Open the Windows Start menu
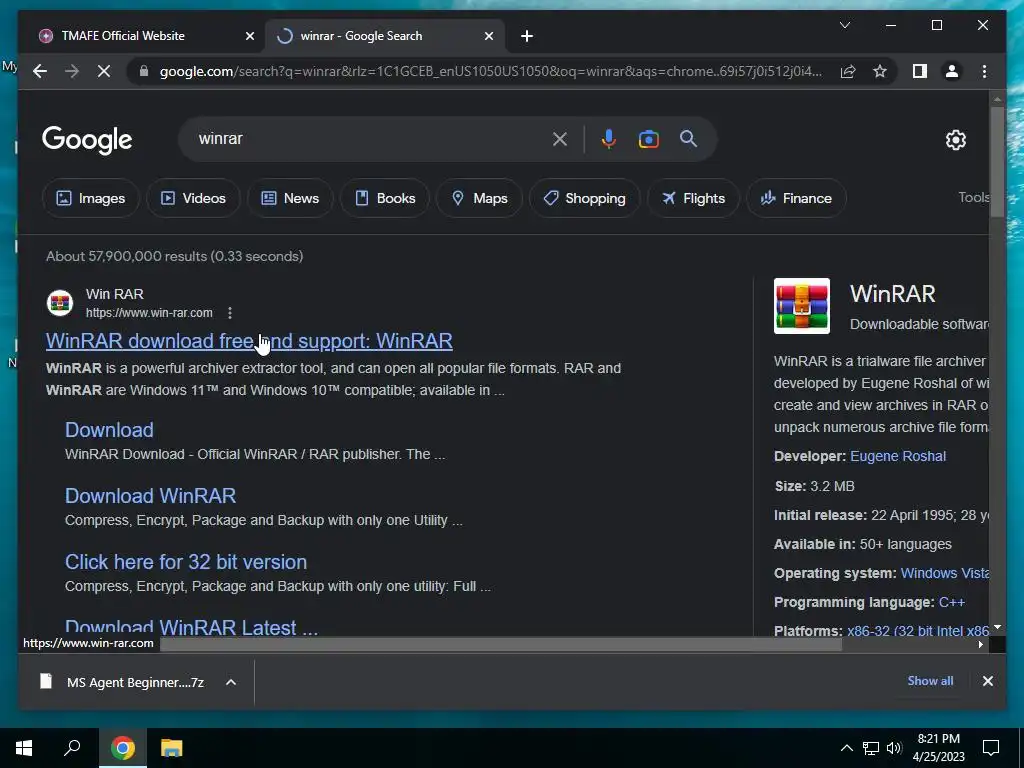The height and width of the screenshot is (768, 1024). click(x=24, y=748)
